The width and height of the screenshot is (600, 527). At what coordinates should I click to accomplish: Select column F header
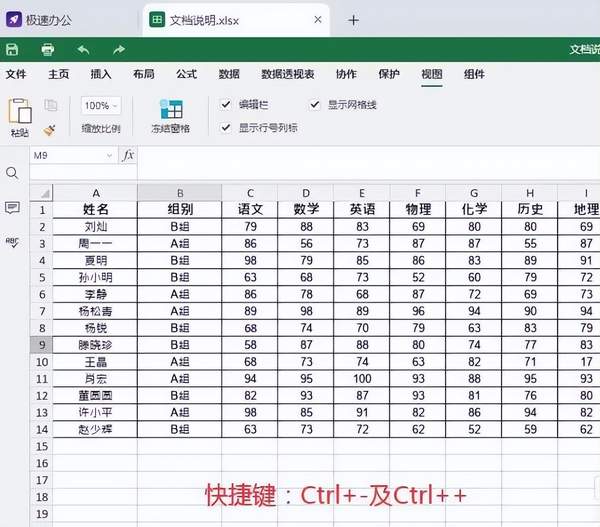[x=418, y=193]
